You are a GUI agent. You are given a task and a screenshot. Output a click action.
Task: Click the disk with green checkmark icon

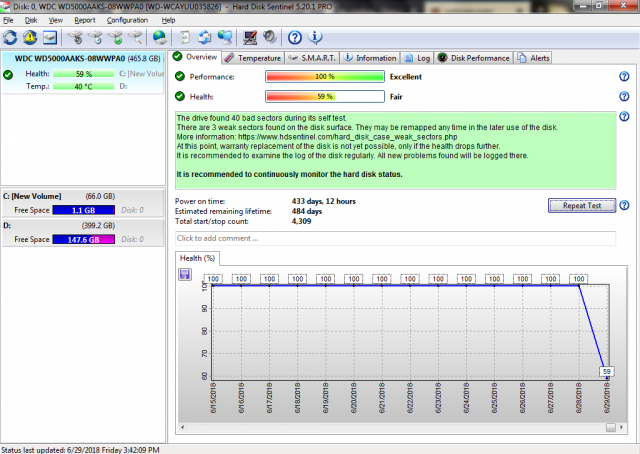pos(116,38)
